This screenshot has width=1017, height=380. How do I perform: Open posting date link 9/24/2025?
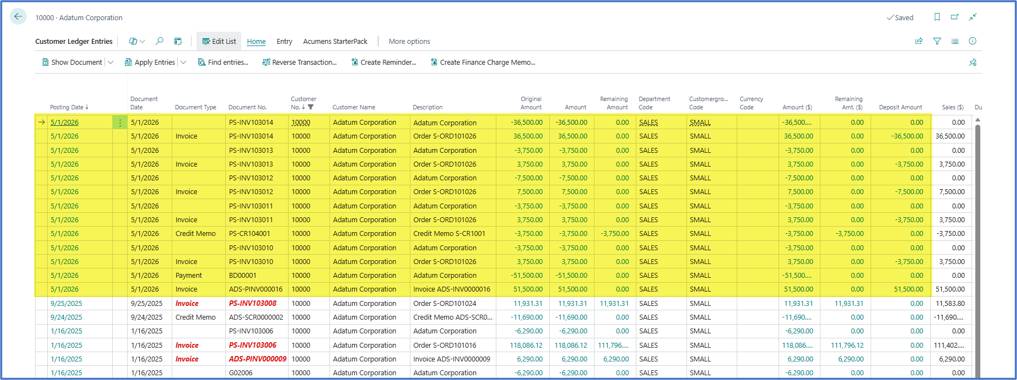click(66, 317)
